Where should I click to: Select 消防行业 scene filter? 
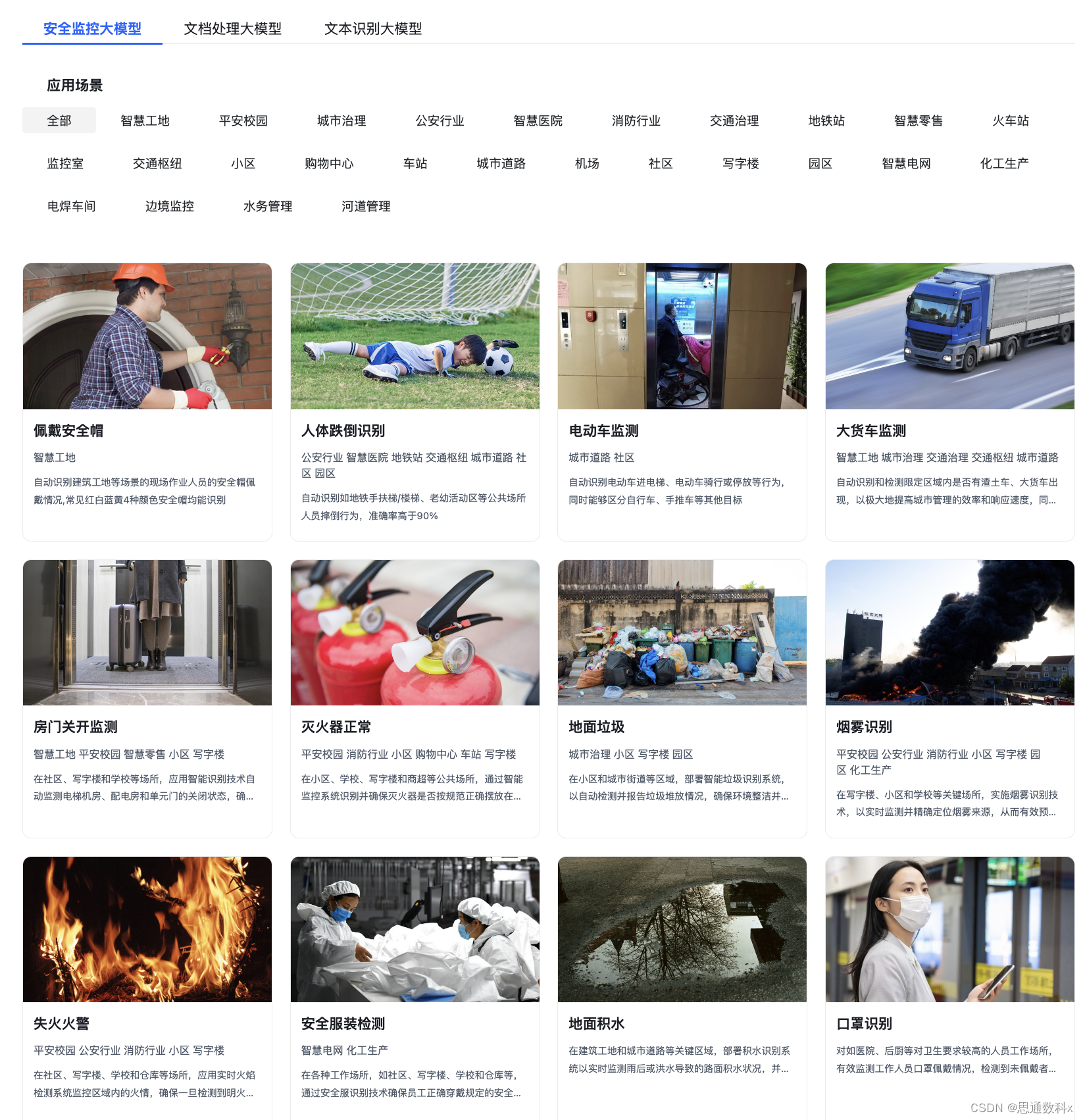[x=636, y=120]
